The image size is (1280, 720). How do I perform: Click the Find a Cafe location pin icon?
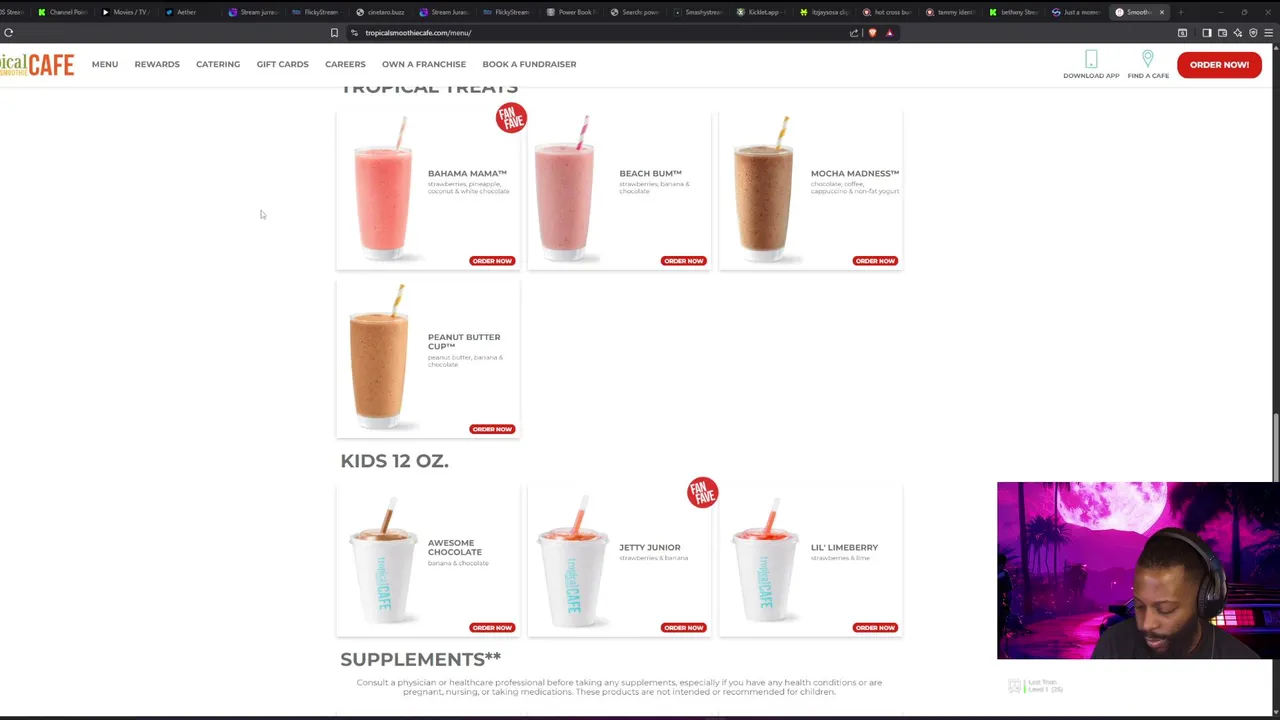coord(1148,60)
